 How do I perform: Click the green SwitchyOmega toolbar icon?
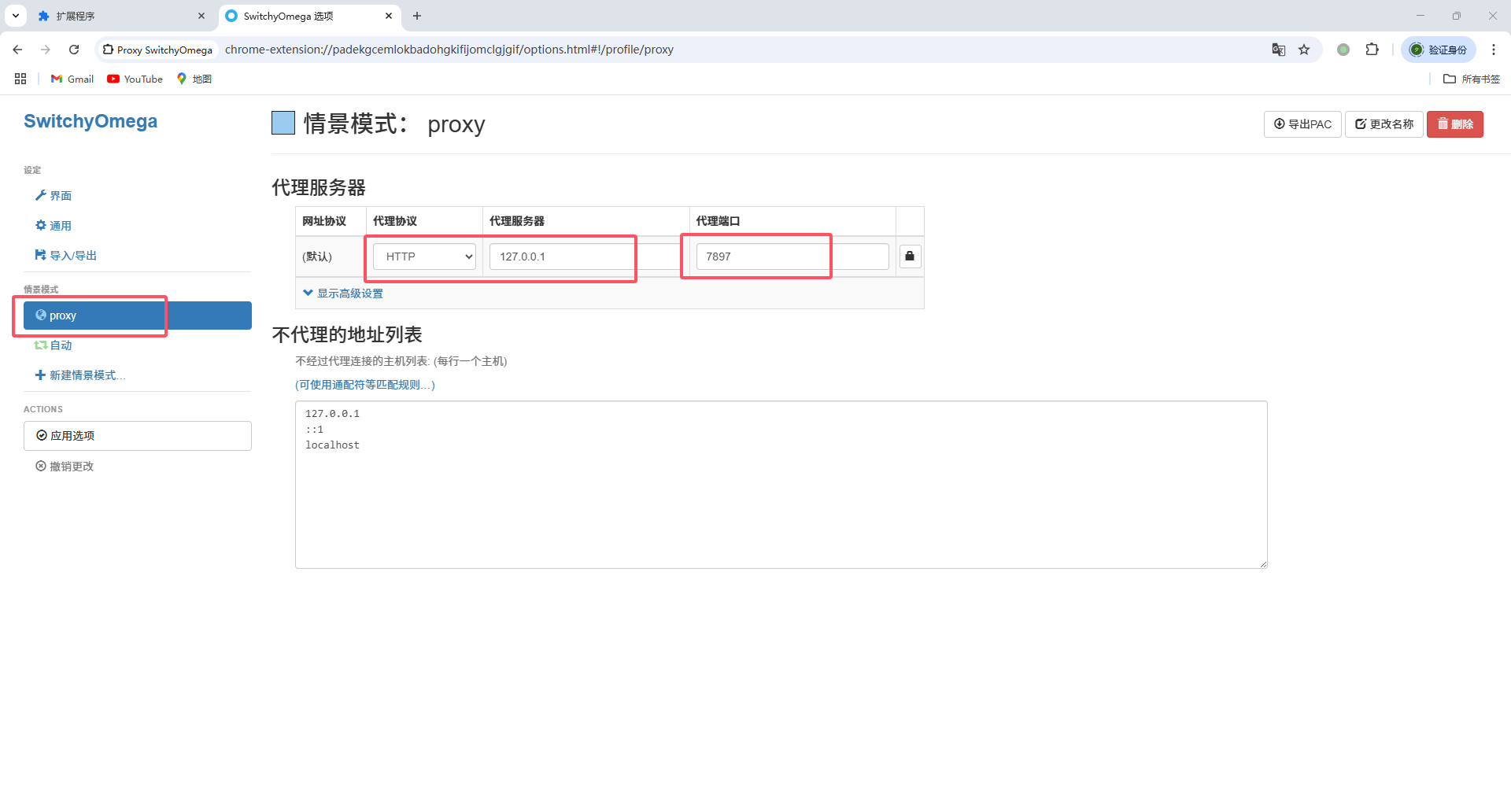tap(1343, 50)
